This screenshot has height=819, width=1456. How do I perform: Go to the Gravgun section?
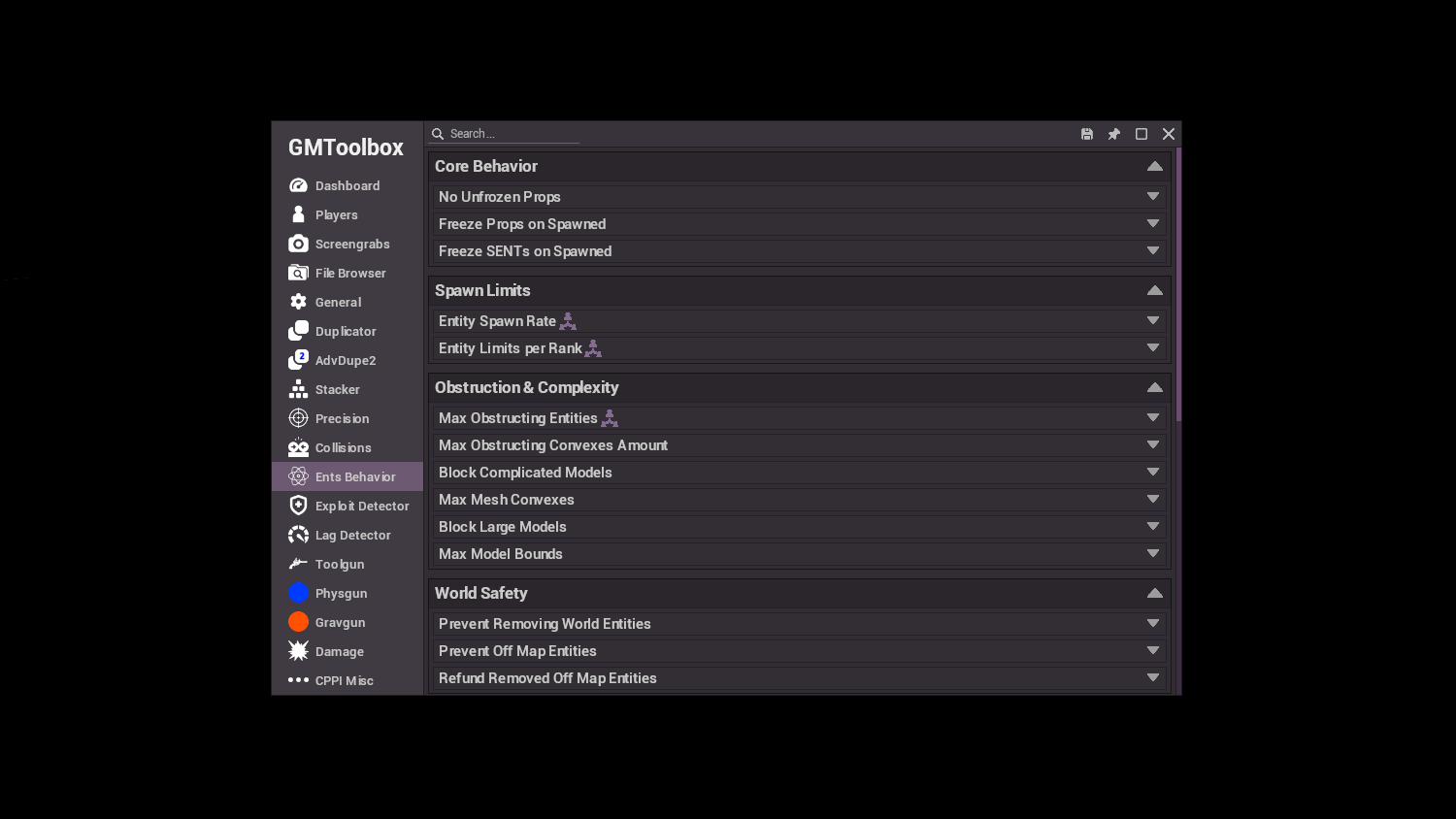(x=347, y=622)
